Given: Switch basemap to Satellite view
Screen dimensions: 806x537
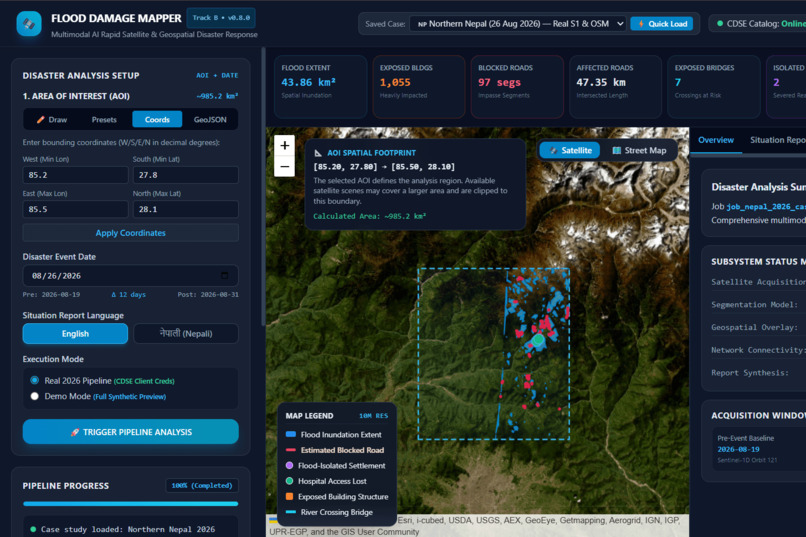Looking at the screenshot, I should click(570, 151).
